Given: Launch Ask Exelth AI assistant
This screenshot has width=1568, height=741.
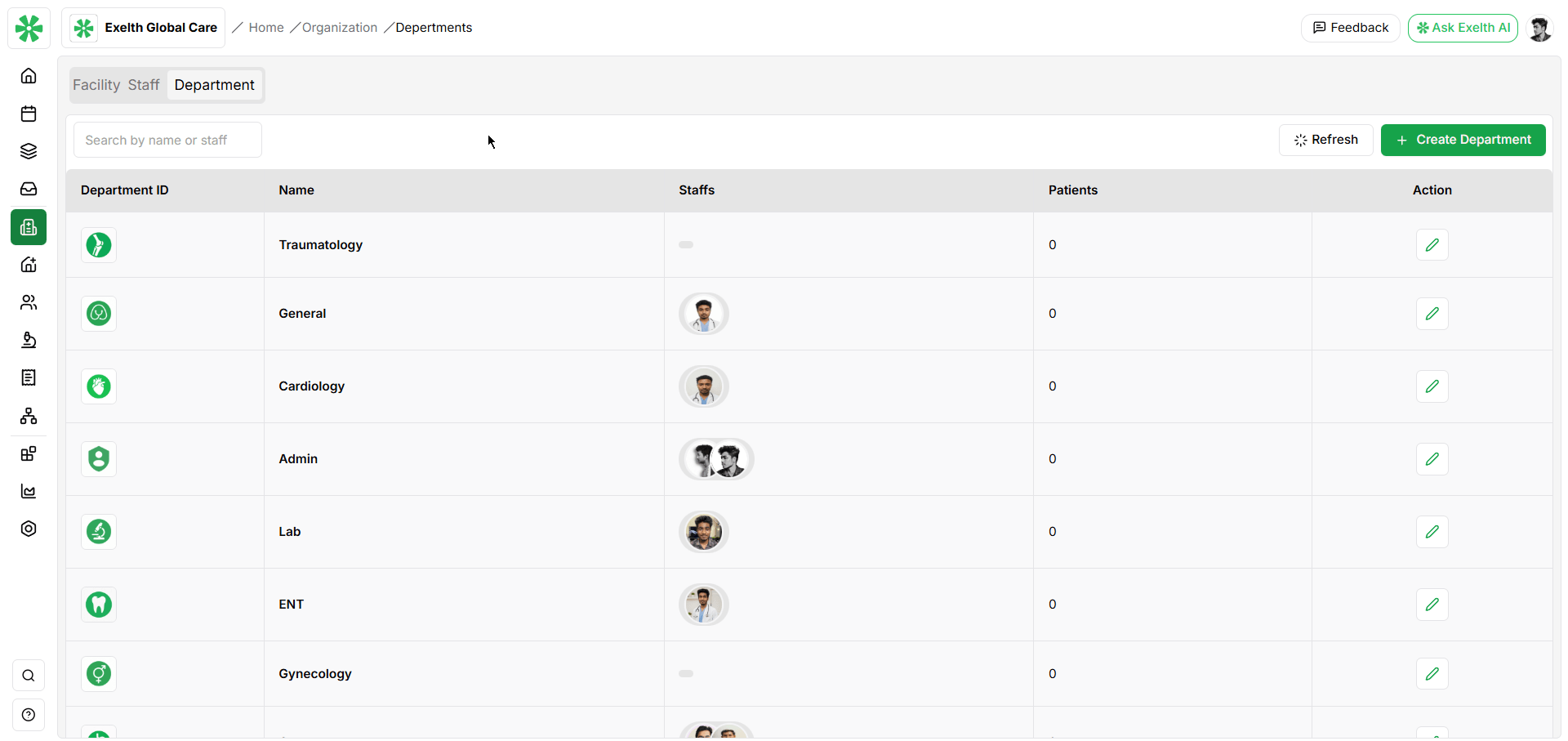Looking at the screenshot, I should click(x=1463, y=28).
